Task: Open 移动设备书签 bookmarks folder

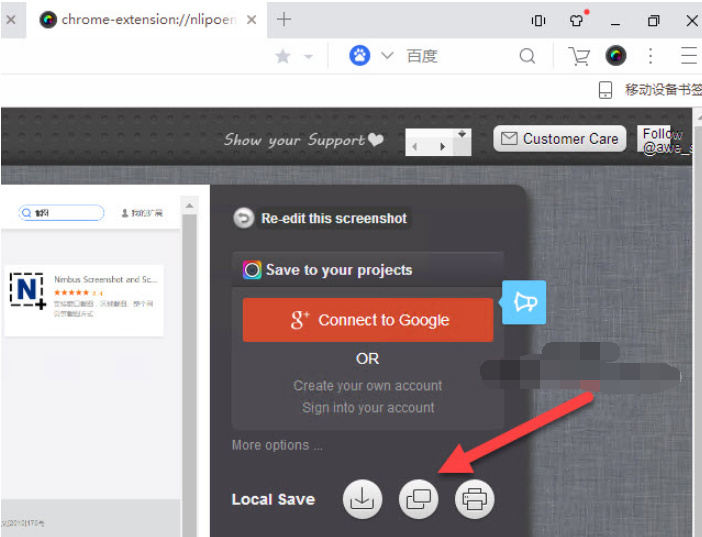Action: (x=663, y=90)
